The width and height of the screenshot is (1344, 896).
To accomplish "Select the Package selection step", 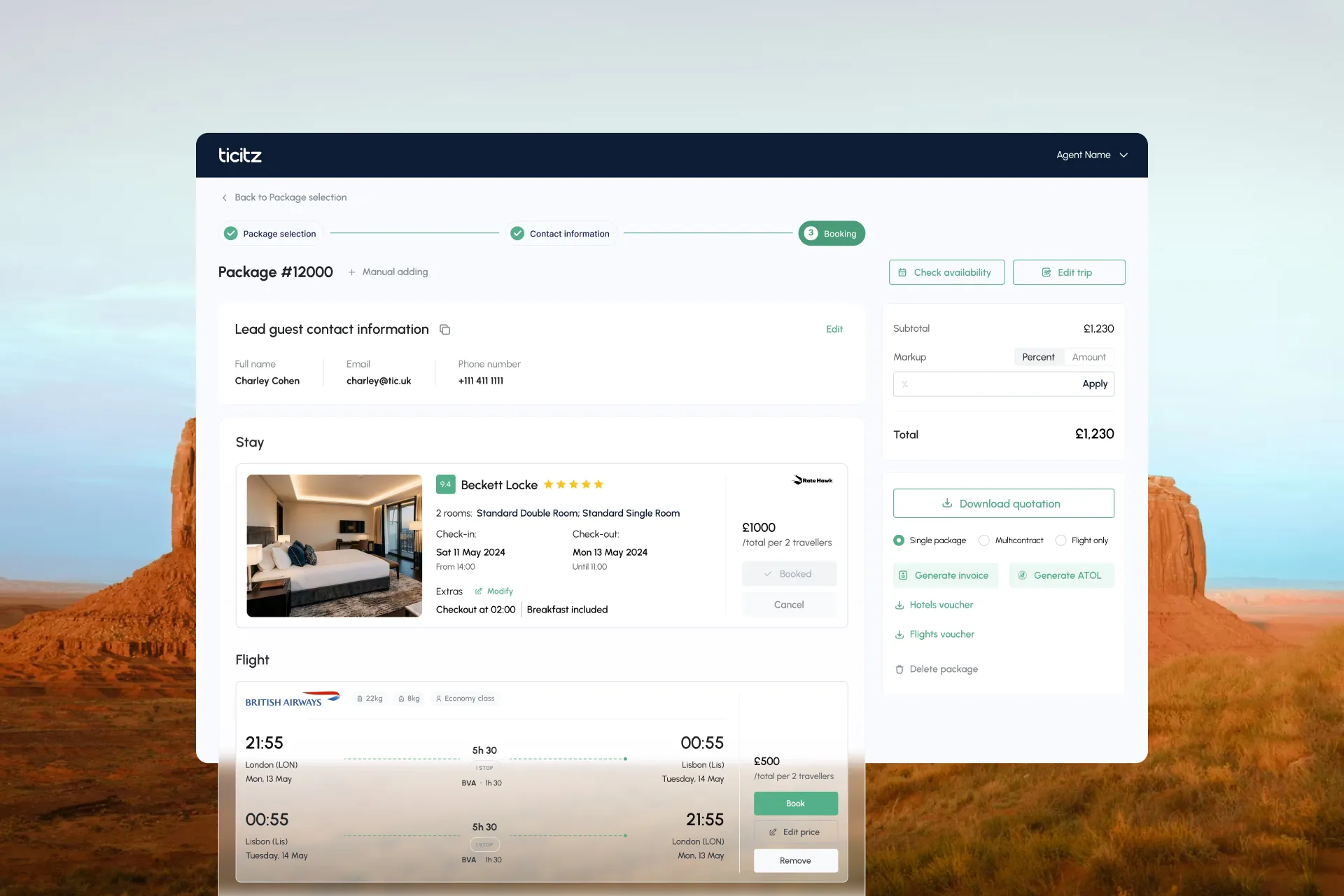I will coord(270,234).
